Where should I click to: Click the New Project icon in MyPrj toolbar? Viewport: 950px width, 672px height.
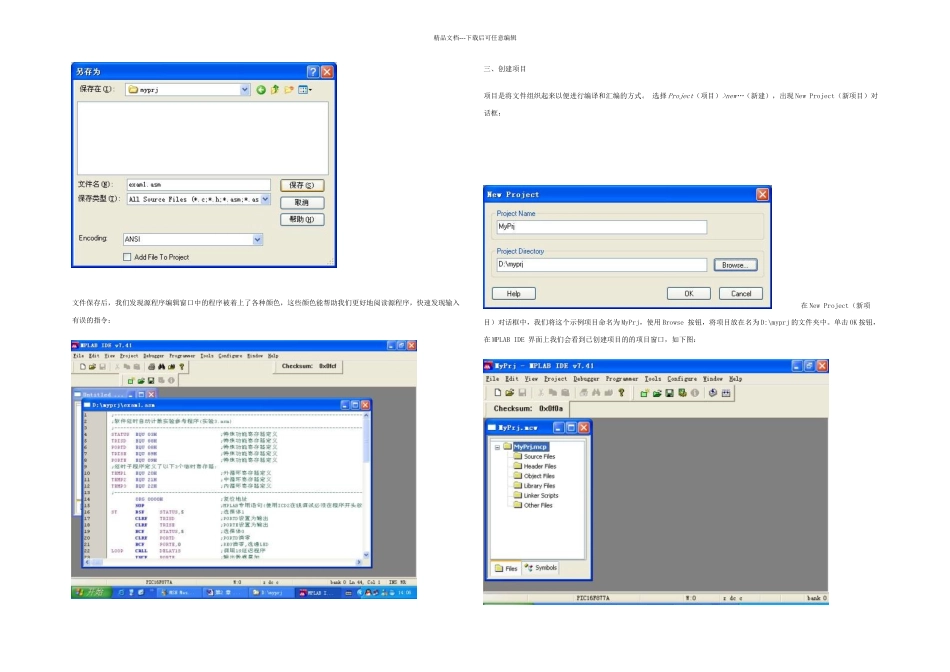tap(642, 393)
